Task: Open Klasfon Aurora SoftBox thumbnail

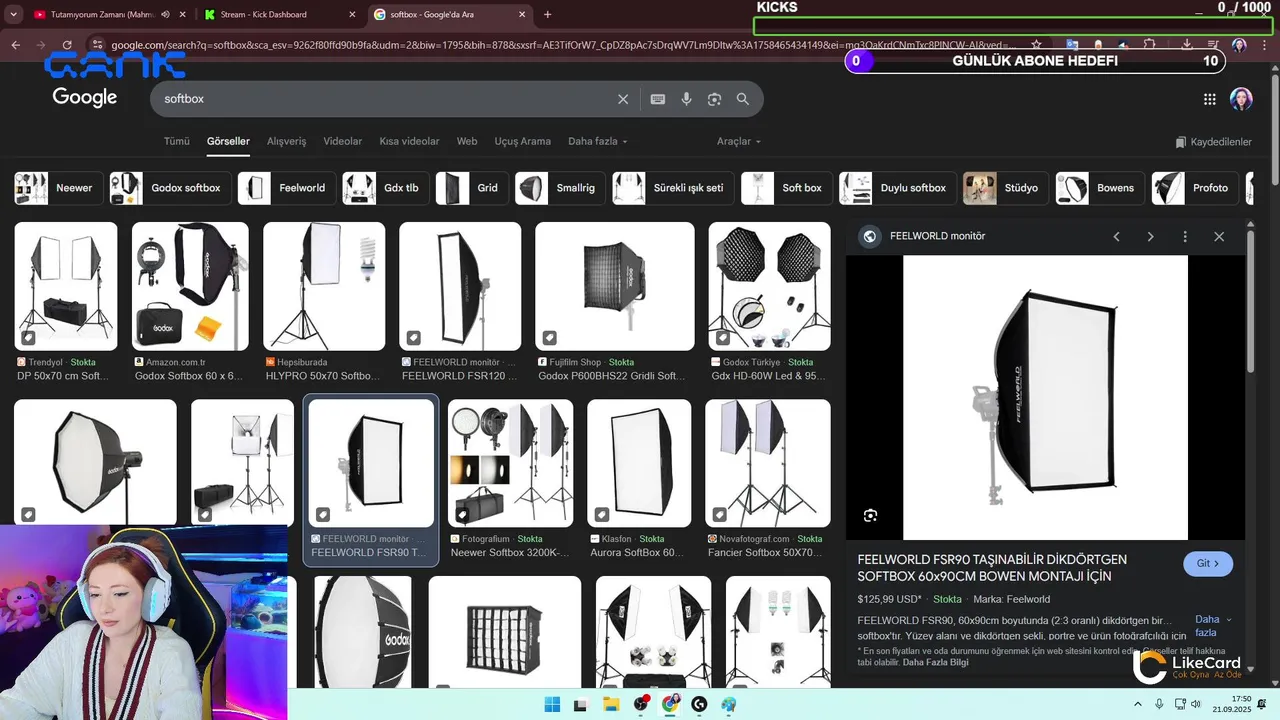Action: (x=639, y=463)
